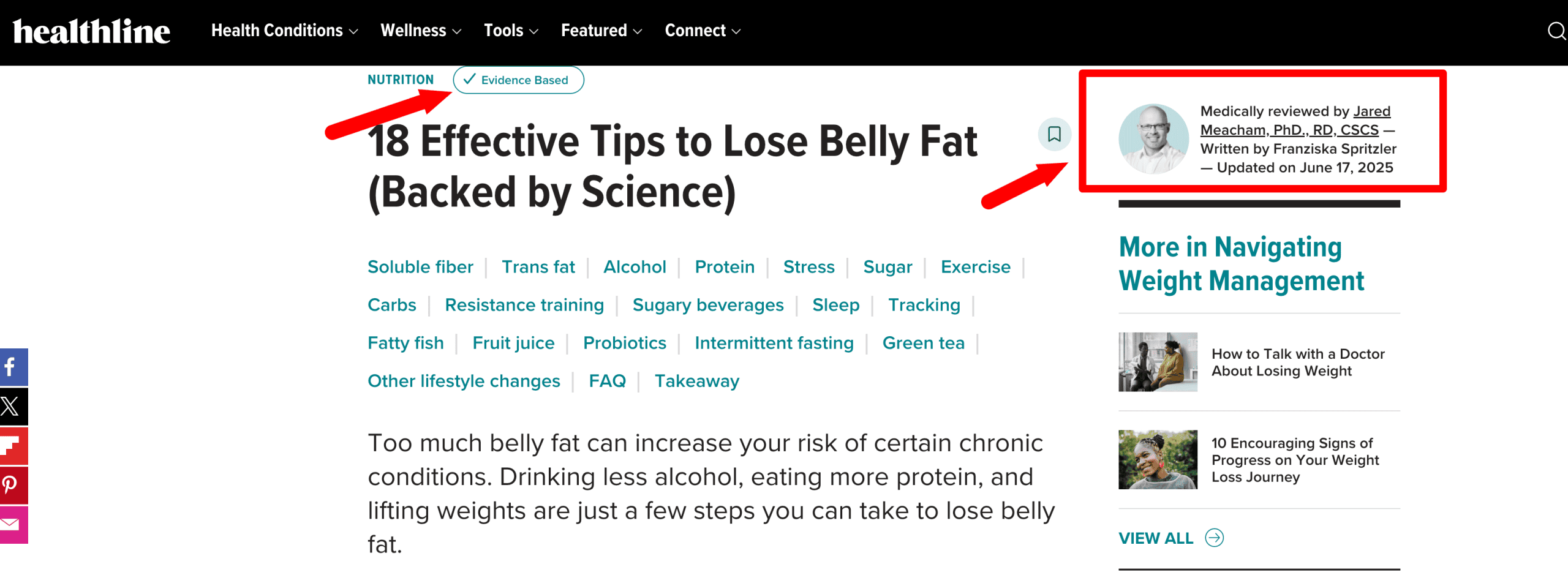Expand the Tools dropdown menu
Screen dimensions: 1568x586
click(511, 31)
